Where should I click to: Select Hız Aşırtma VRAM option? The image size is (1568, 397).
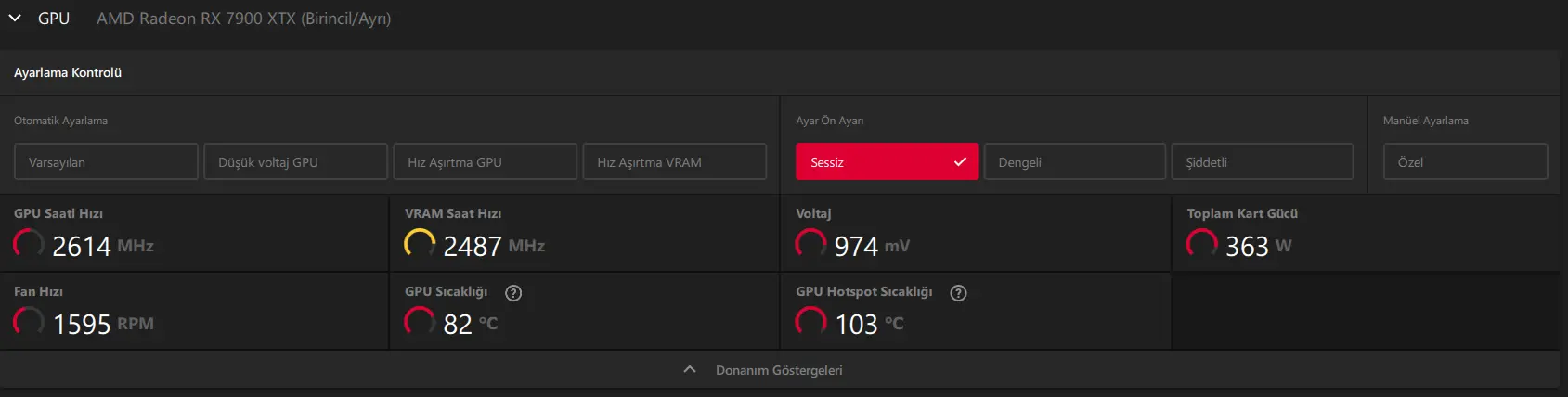675,161
